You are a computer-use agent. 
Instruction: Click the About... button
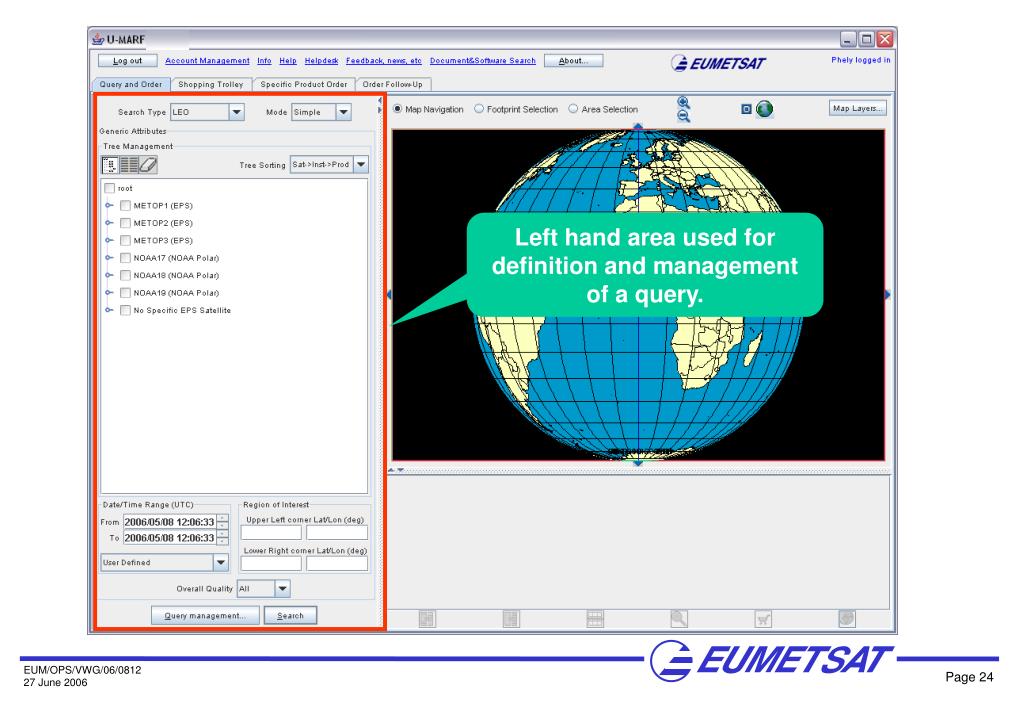pos(573,61)
